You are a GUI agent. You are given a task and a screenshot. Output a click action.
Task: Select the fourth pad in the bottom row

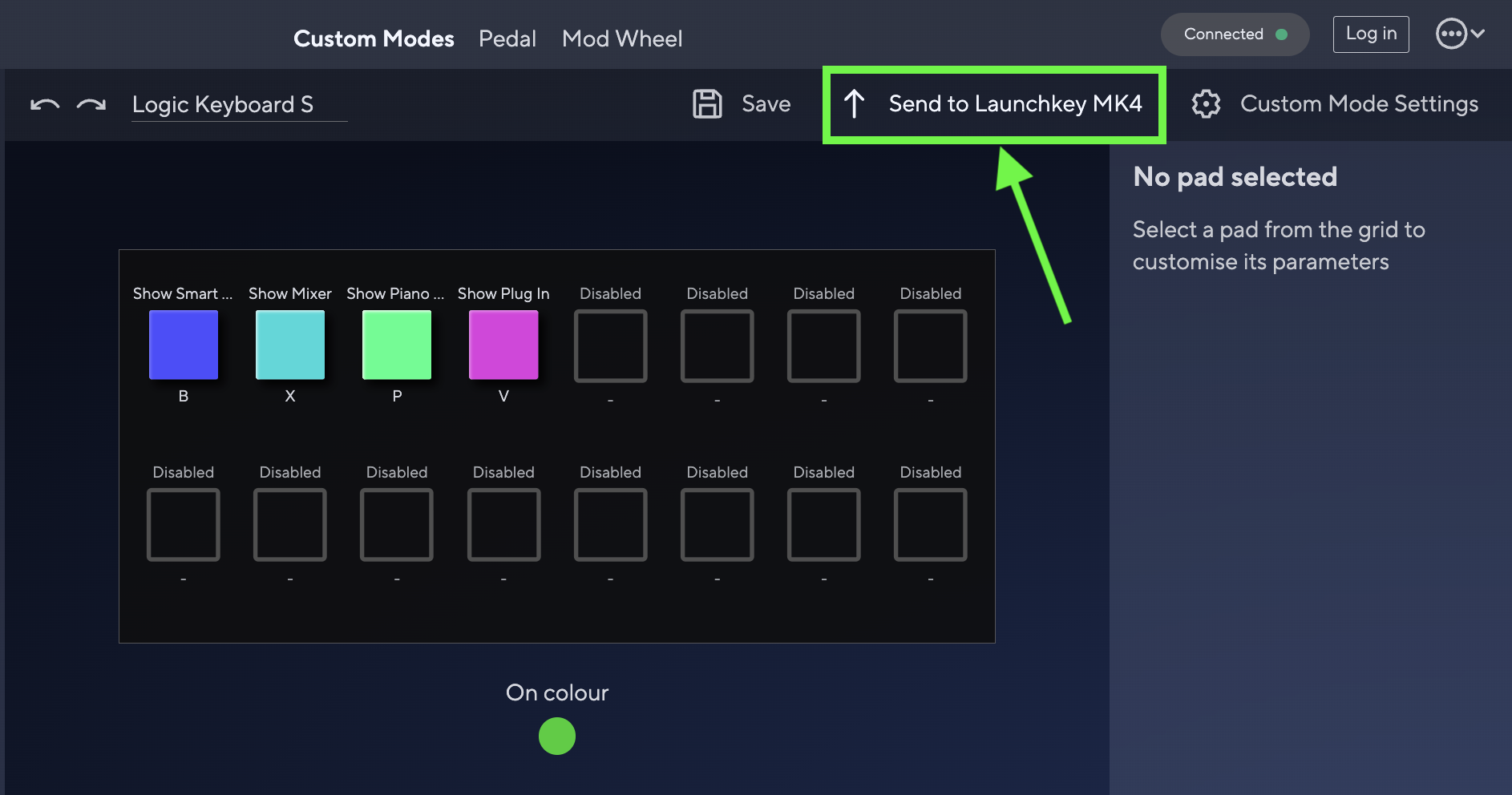(x=504, y=524)
